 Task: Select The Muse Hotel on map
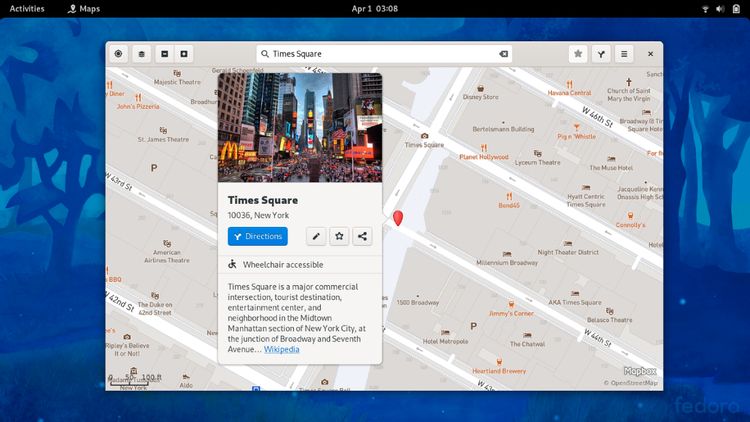coord(611,168)
